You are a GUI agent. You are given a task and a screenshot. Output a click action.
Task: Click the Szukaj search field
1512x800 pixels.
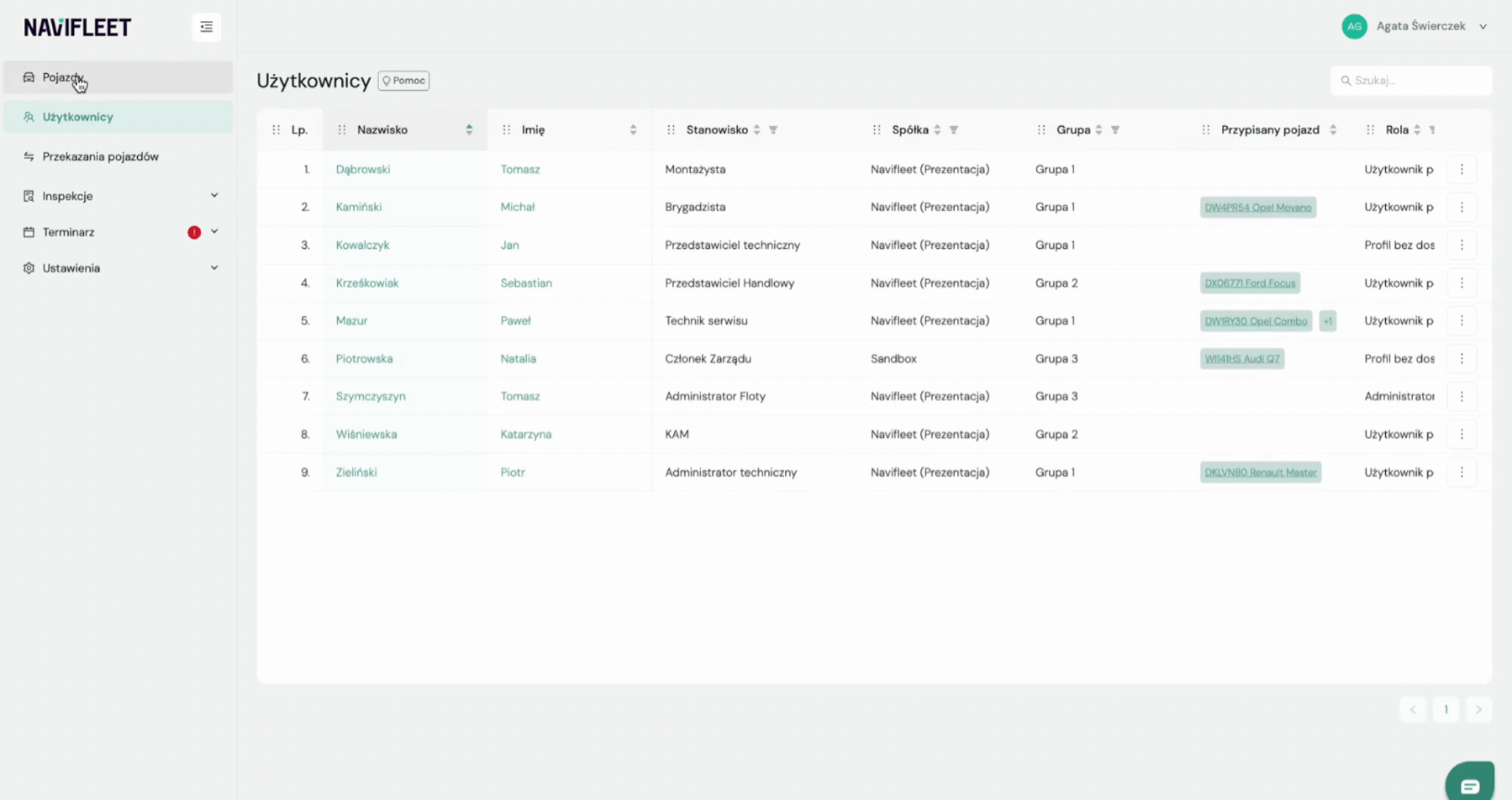click(x=1411, y=81)
